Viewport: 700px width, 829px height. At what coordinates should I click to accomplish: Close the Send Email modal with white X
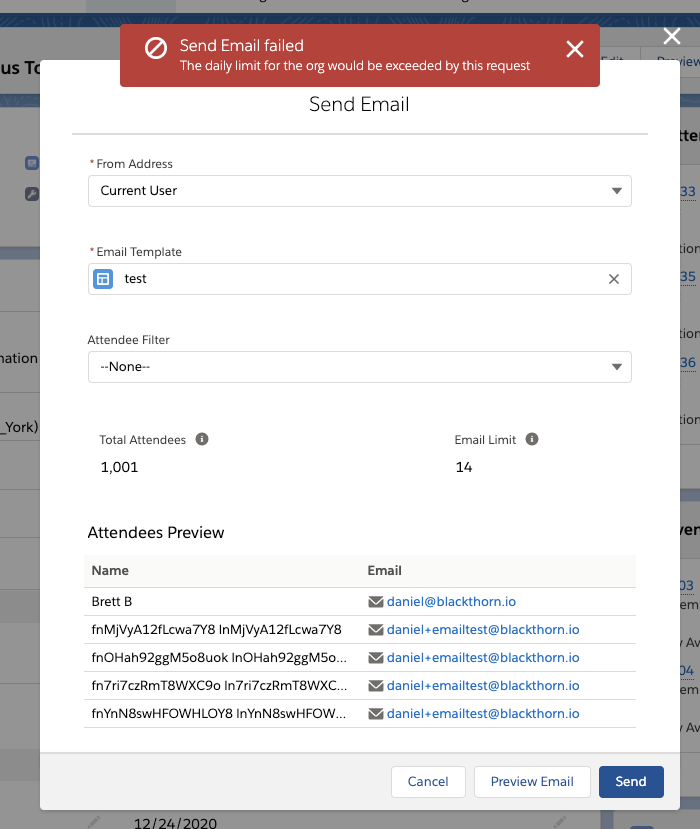click(x=672, y=36)
